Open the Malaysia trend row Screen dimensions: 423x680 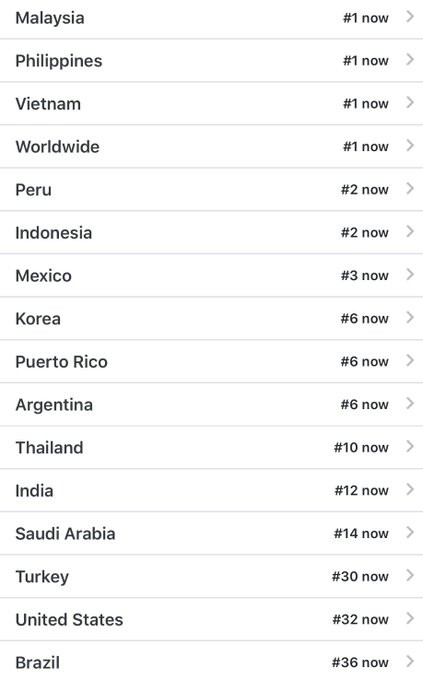(x=211, y=18)
